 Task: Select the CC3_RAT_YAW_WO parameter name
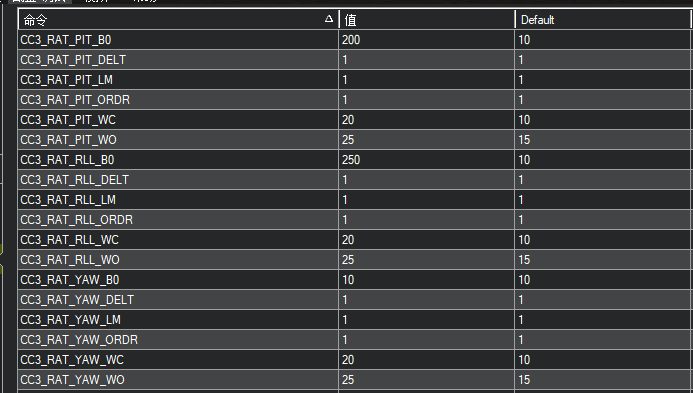tap(72, 380)
